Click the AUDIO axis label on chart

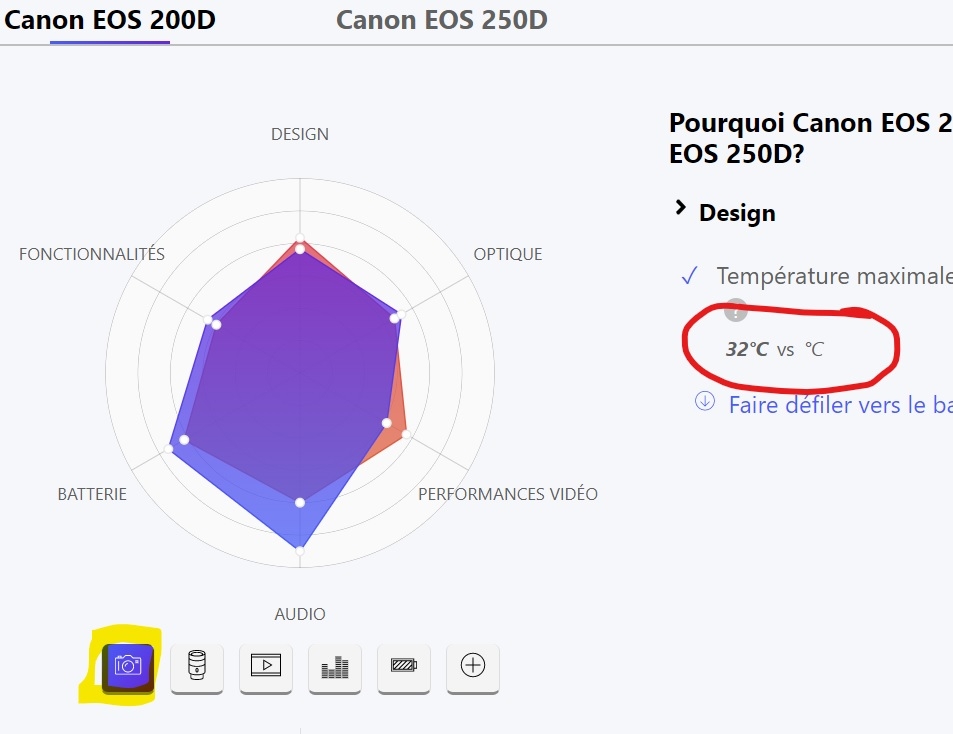coord(300,614)
